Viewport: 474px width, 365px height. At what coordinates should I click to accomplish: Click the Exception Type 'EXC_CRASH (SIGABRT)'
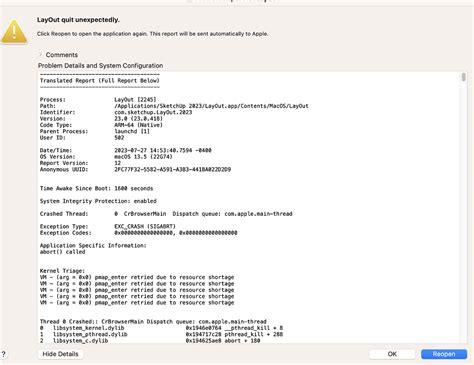click(x=145, y=226)
